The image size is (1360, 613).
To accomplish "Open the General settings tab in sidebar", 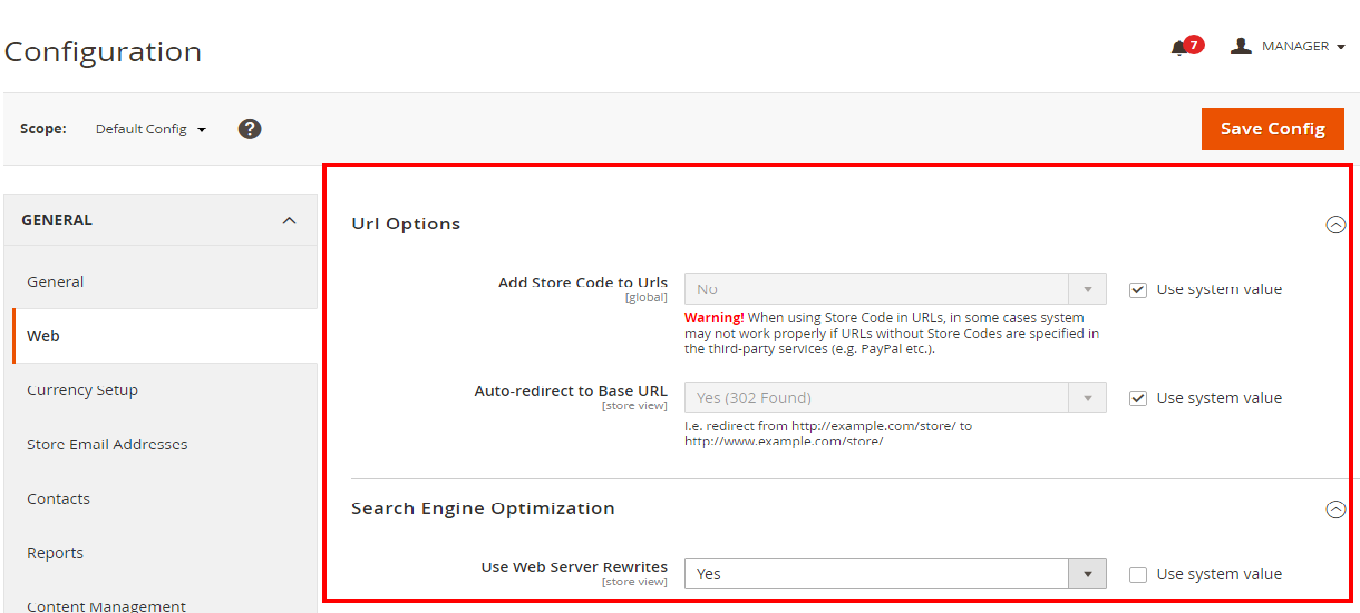I will coord(56,282).
